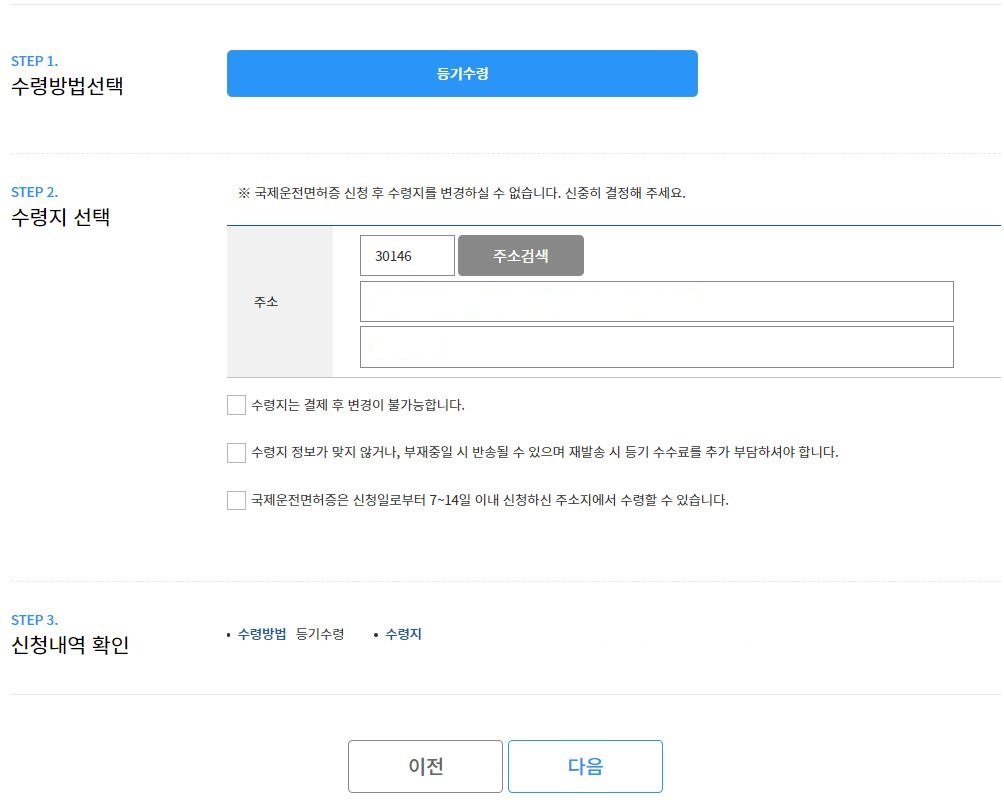This screenshot has height=804, width=1004.
Task: Select the first blank address input line
Action: pos(655,301)
